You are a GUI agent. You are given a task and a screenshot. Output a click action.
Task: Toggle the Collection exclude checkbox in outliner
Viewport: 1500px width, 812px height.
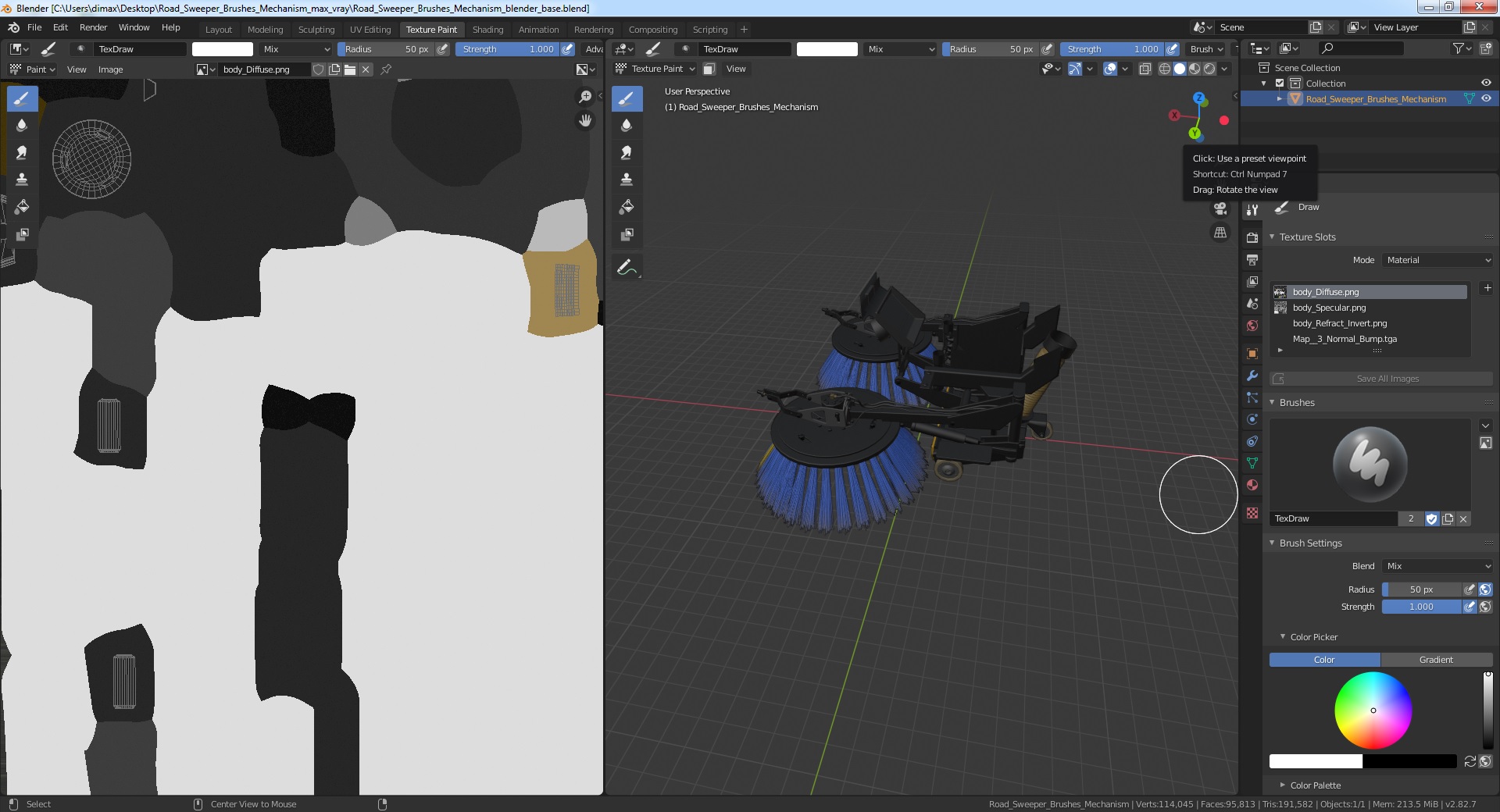(1280, 84)
